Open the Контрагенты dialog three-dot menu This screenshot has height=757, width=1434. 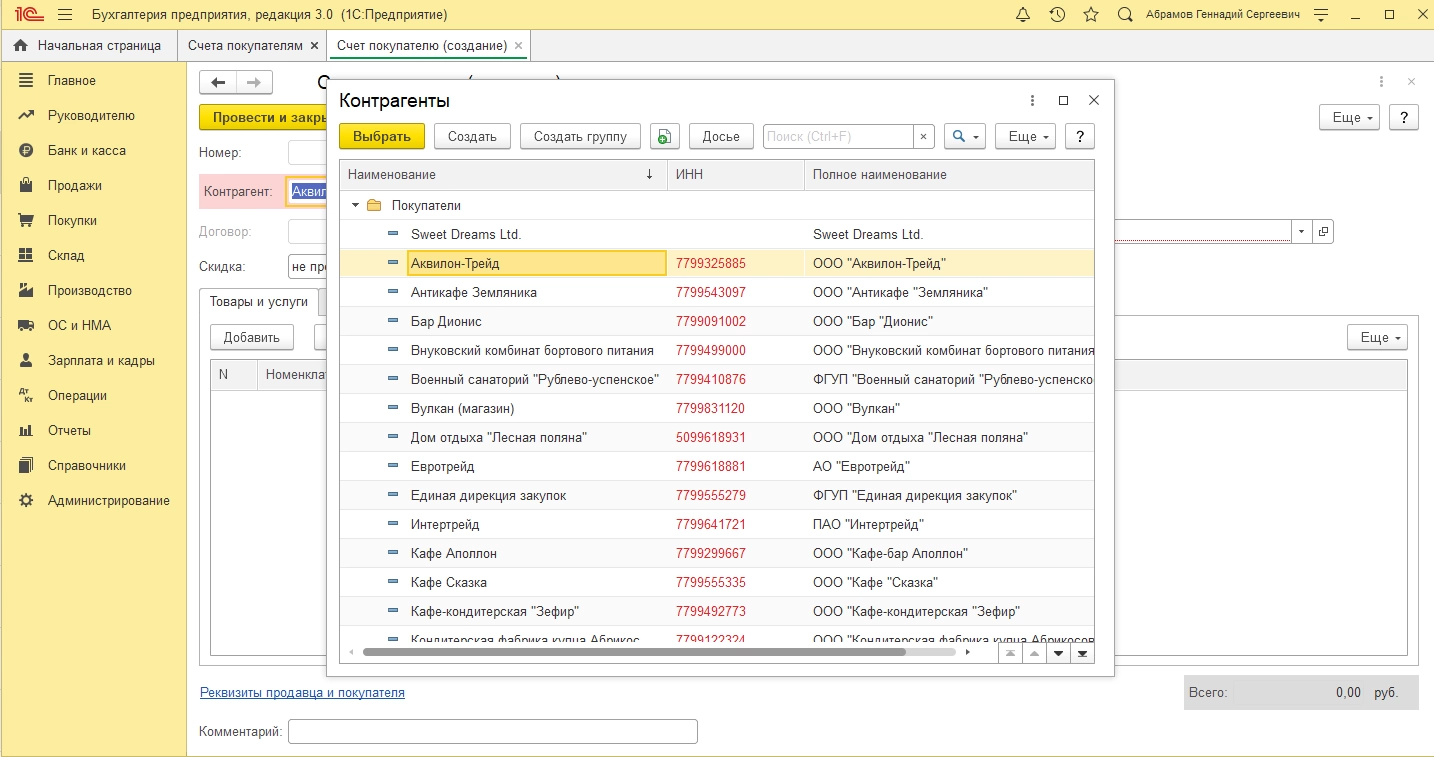(x=1032, y=100)
